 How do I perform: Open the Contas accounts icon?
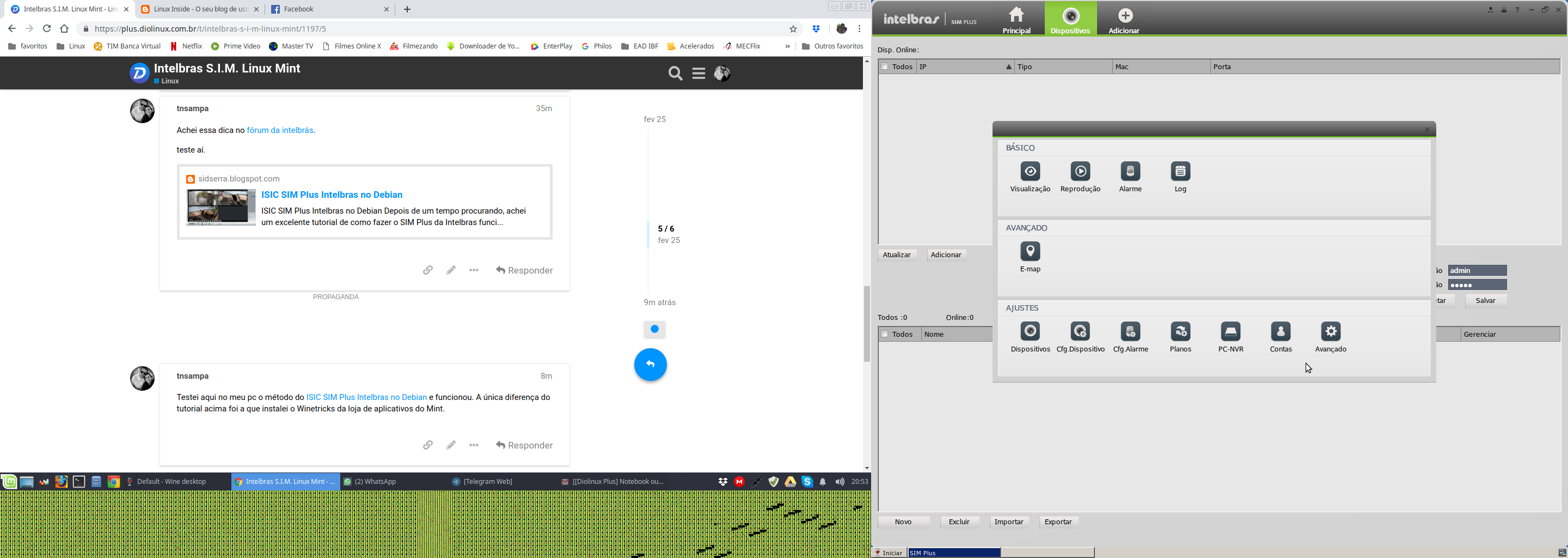[x=1280, y=332]
